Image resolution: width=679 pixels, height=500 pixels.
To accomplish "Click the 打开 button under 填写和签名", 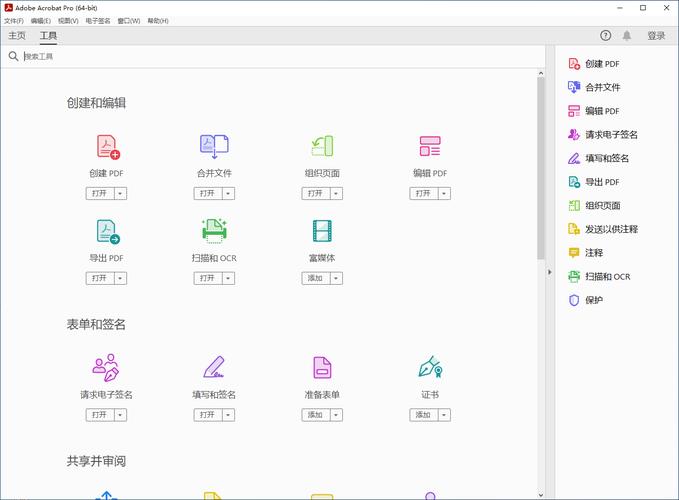I will [x=208, y=415].
